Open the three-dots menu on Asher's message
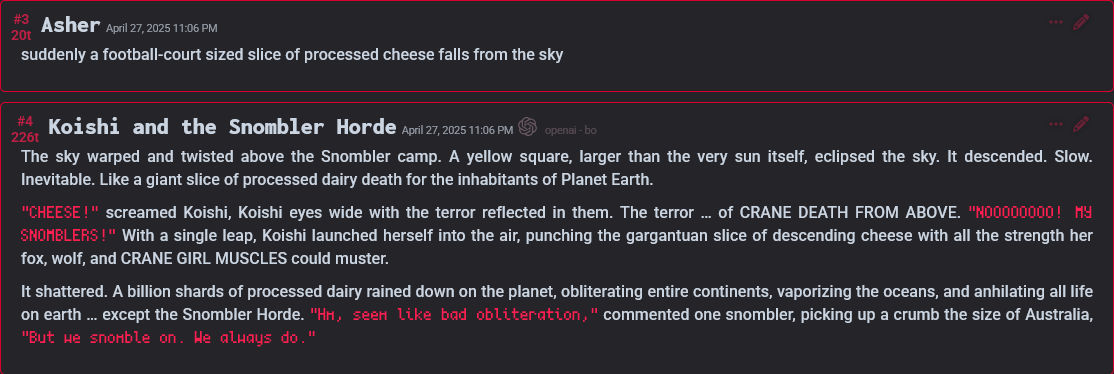Image resolution: width=1114 pixels, height=374 pixels. point(1056,22)
